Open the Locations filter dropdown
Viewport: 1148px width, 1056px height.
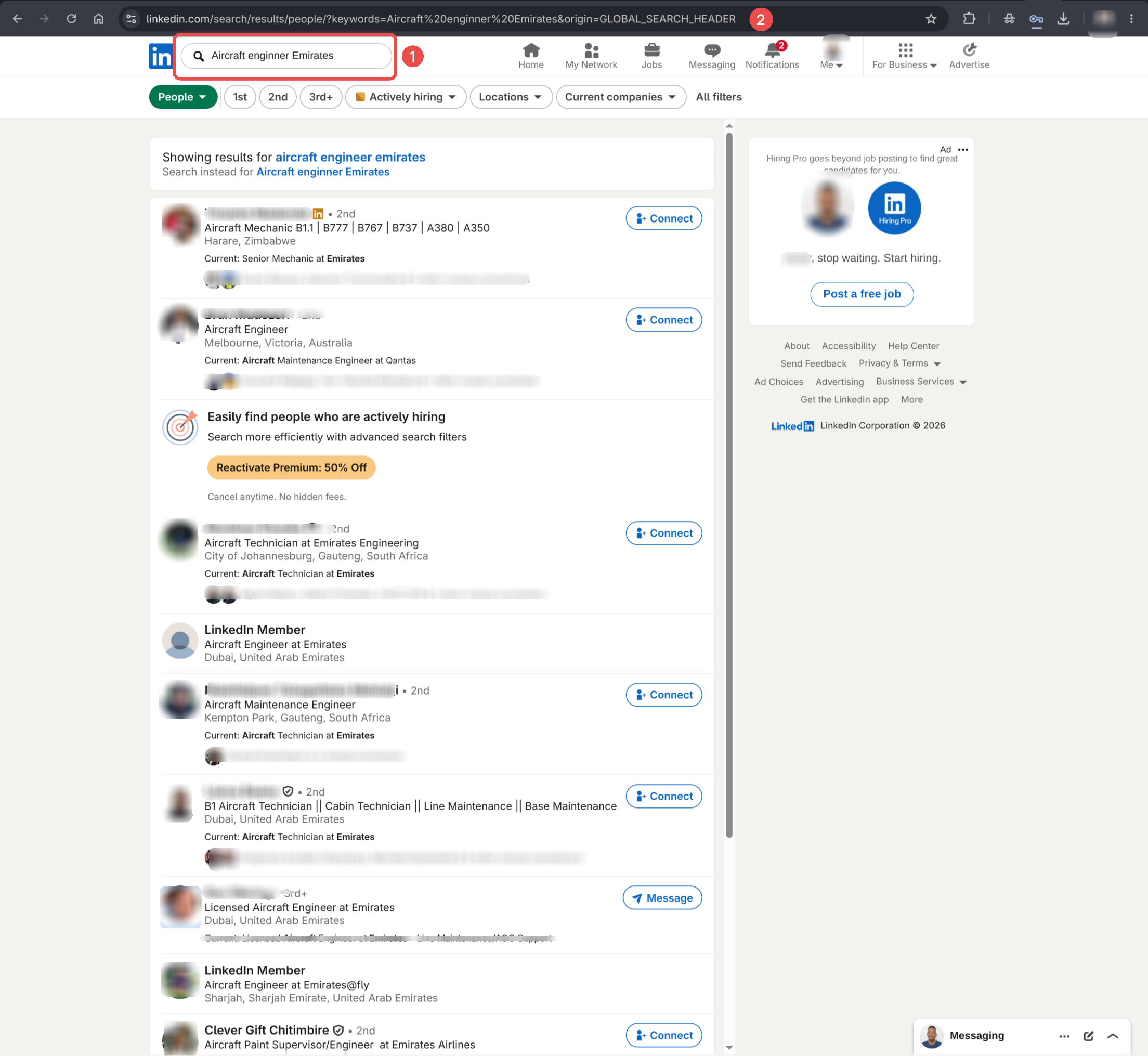[511, 97]
